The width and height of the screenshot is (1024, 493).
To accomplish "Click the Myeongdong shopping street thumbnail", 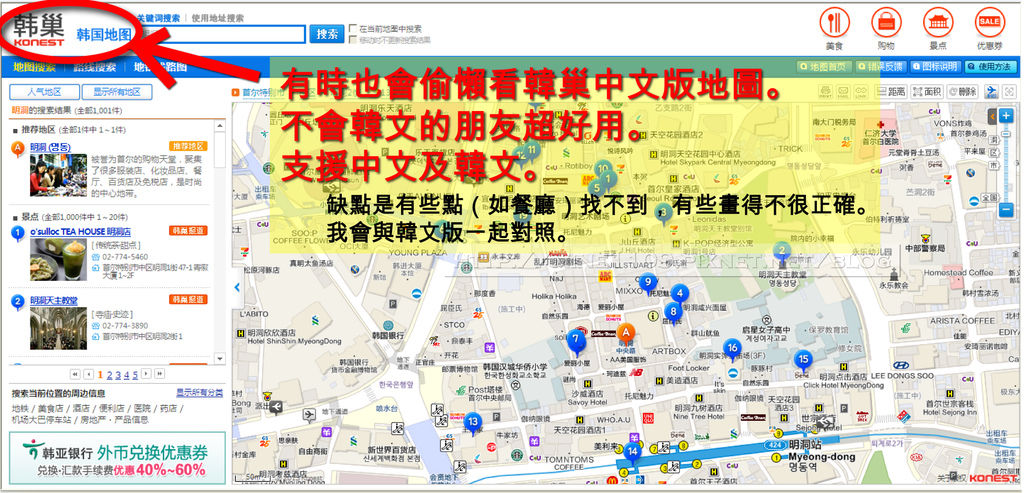I will click(x=58, y=175).
